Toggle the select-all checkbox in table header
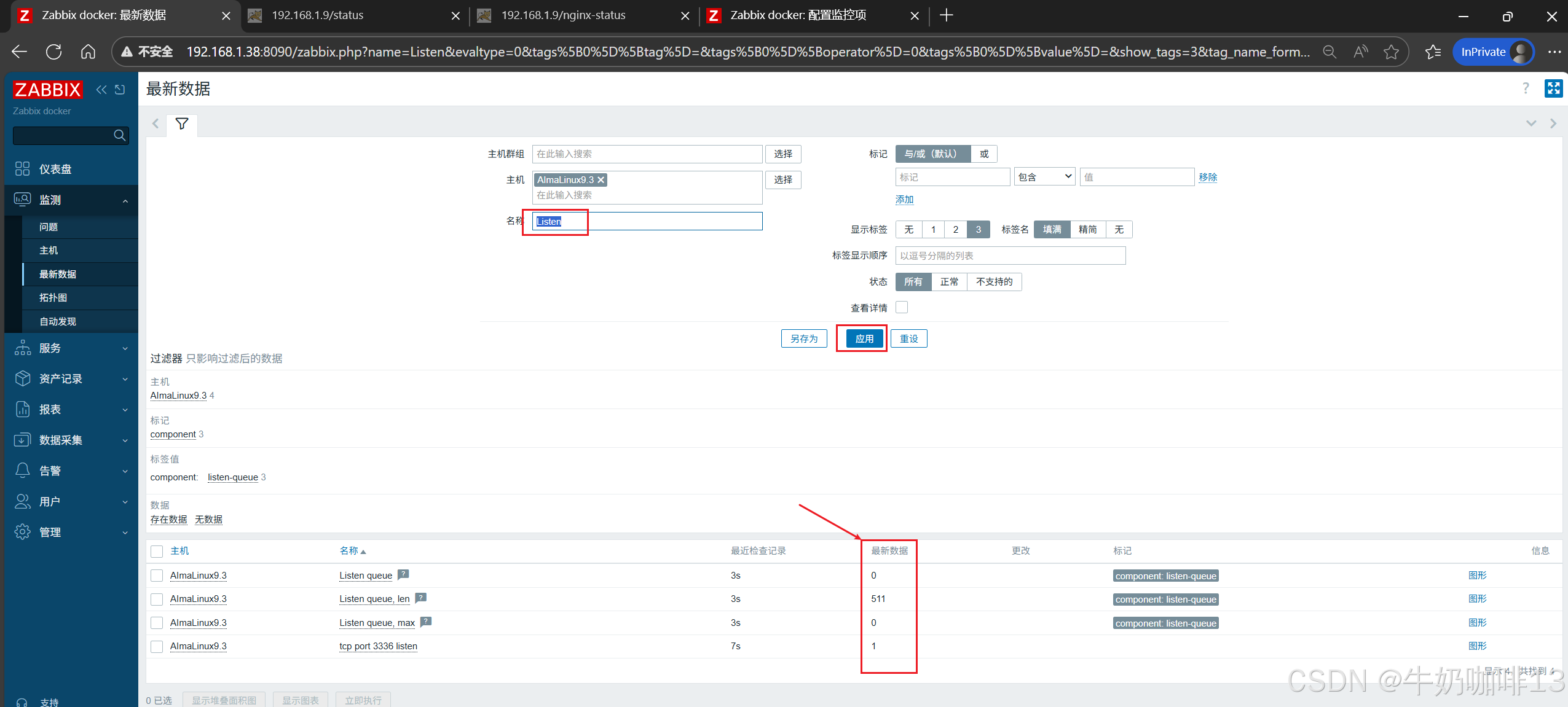 click(x=157, y=551)
